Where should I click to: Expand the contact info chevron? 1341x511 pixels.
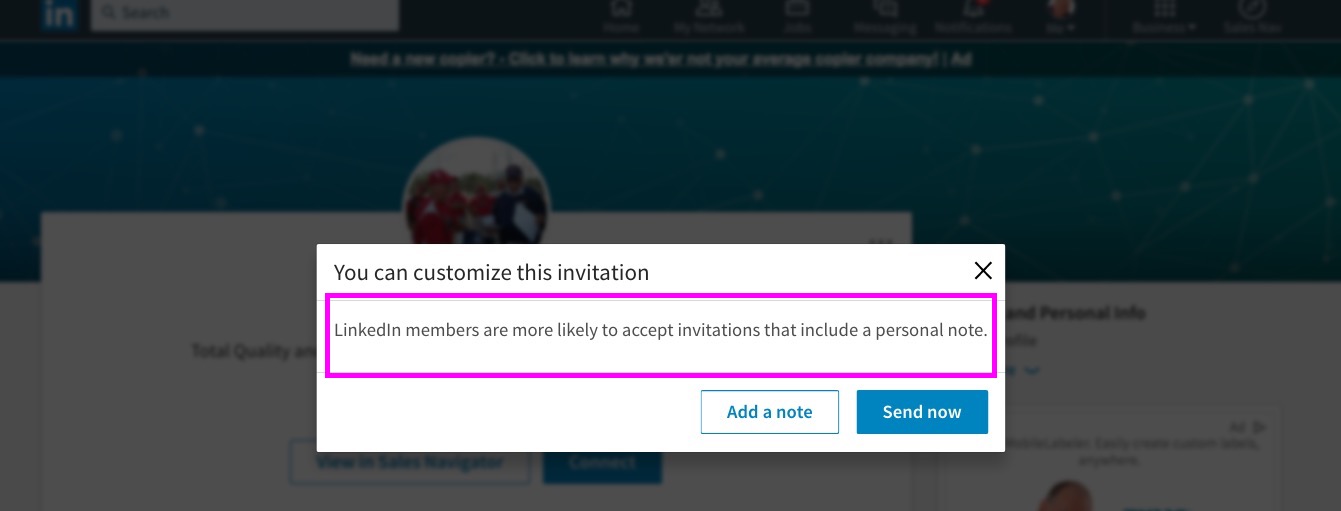click(x=1032, y=371)
